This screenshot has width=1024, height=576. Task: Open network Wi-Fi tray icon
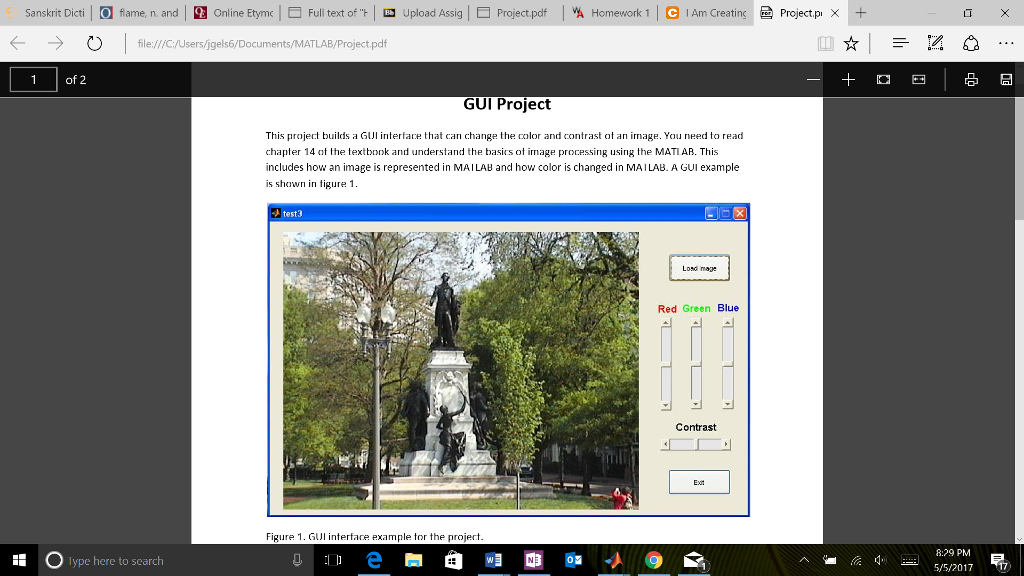[x=856, y=560]
